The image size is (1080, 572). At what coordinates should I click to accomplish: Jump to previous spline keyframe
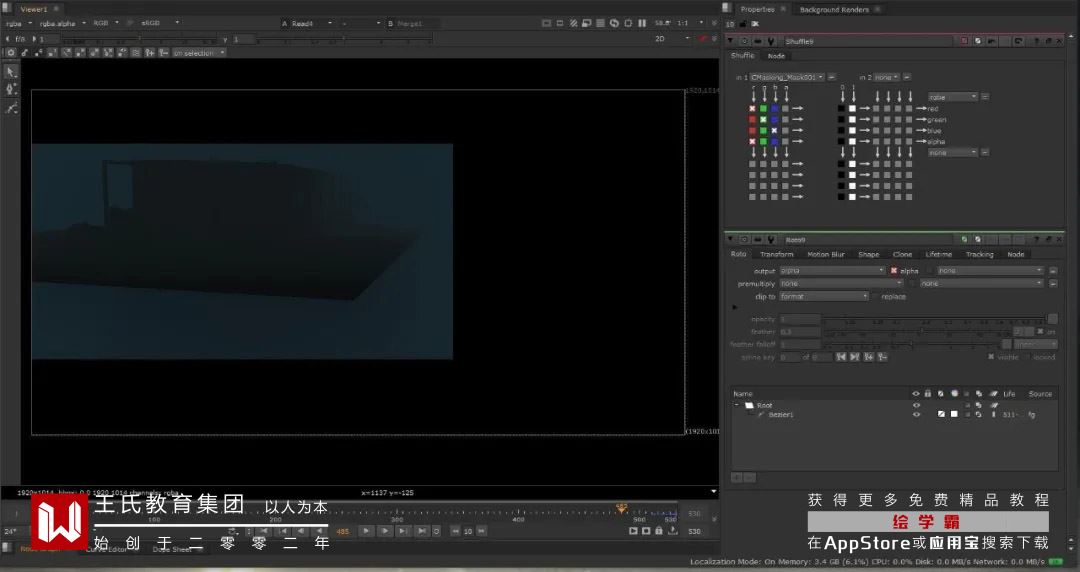click(841, 357)
